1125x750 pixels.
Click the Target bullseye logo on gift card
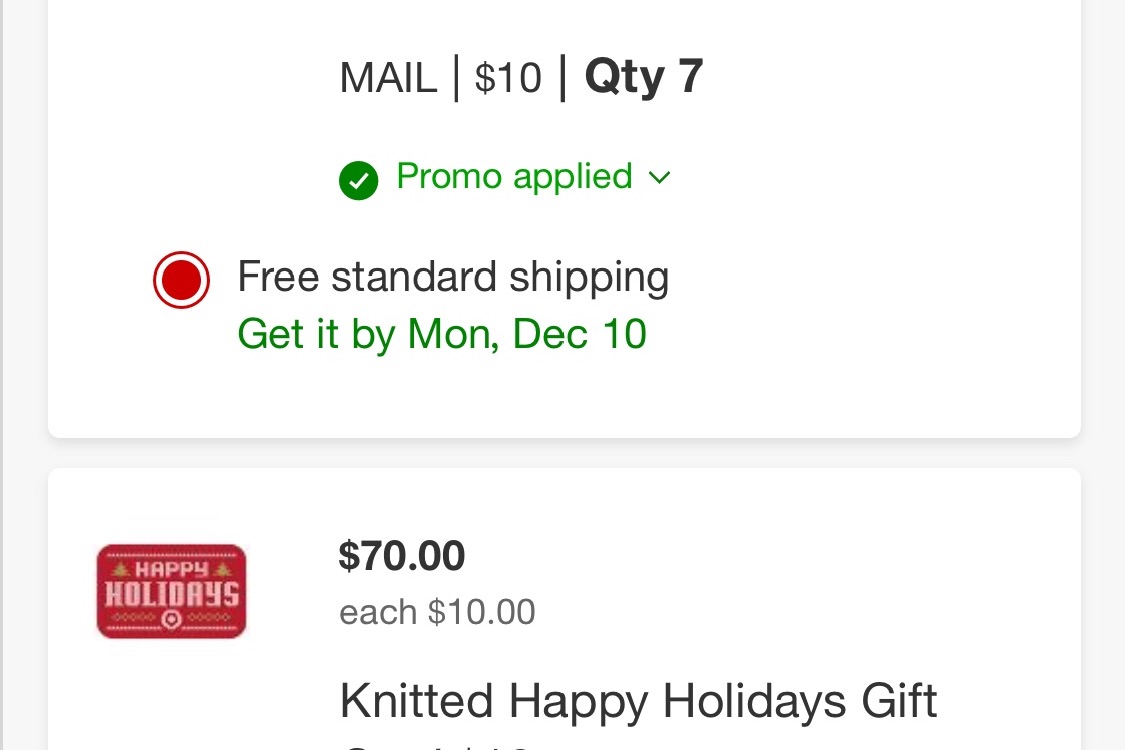click(x=171, y=619)
